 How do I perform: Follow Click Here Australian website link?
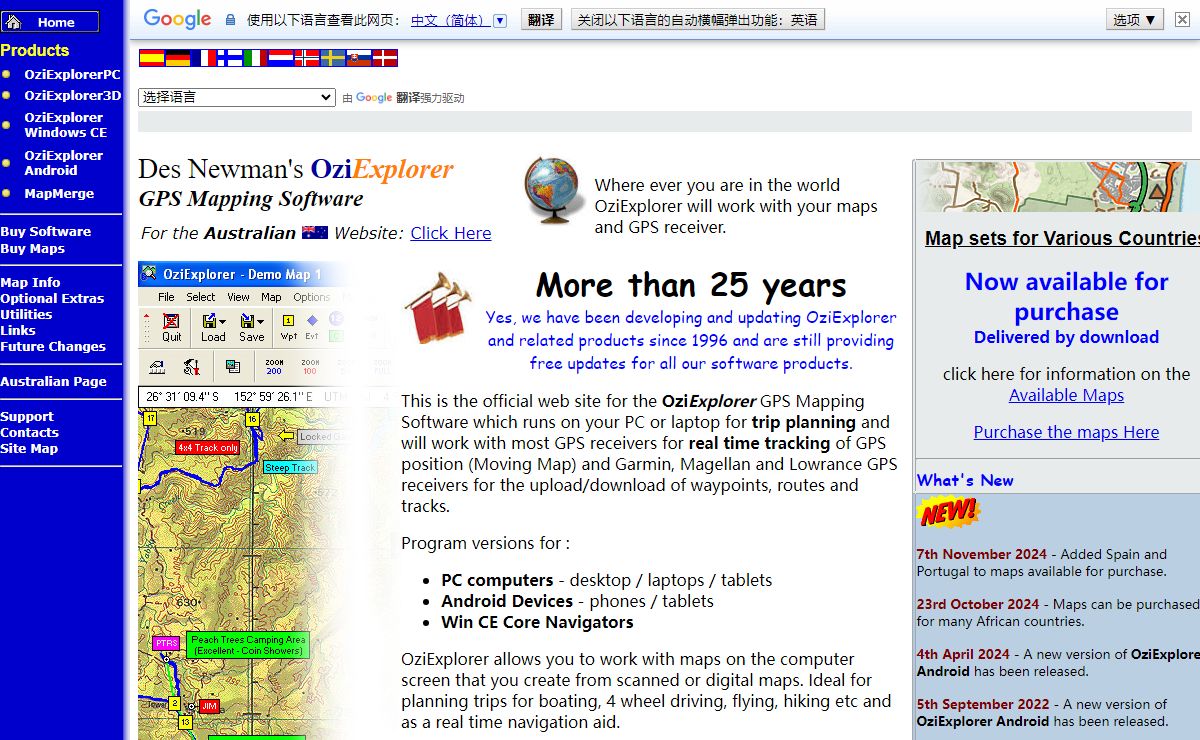(x=451, y=233)
